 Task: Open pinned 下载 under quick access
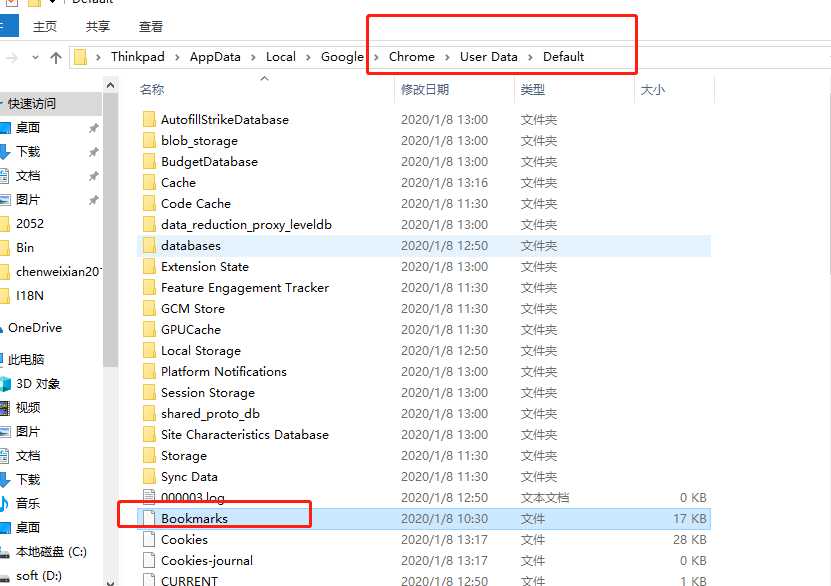(28, 152)
